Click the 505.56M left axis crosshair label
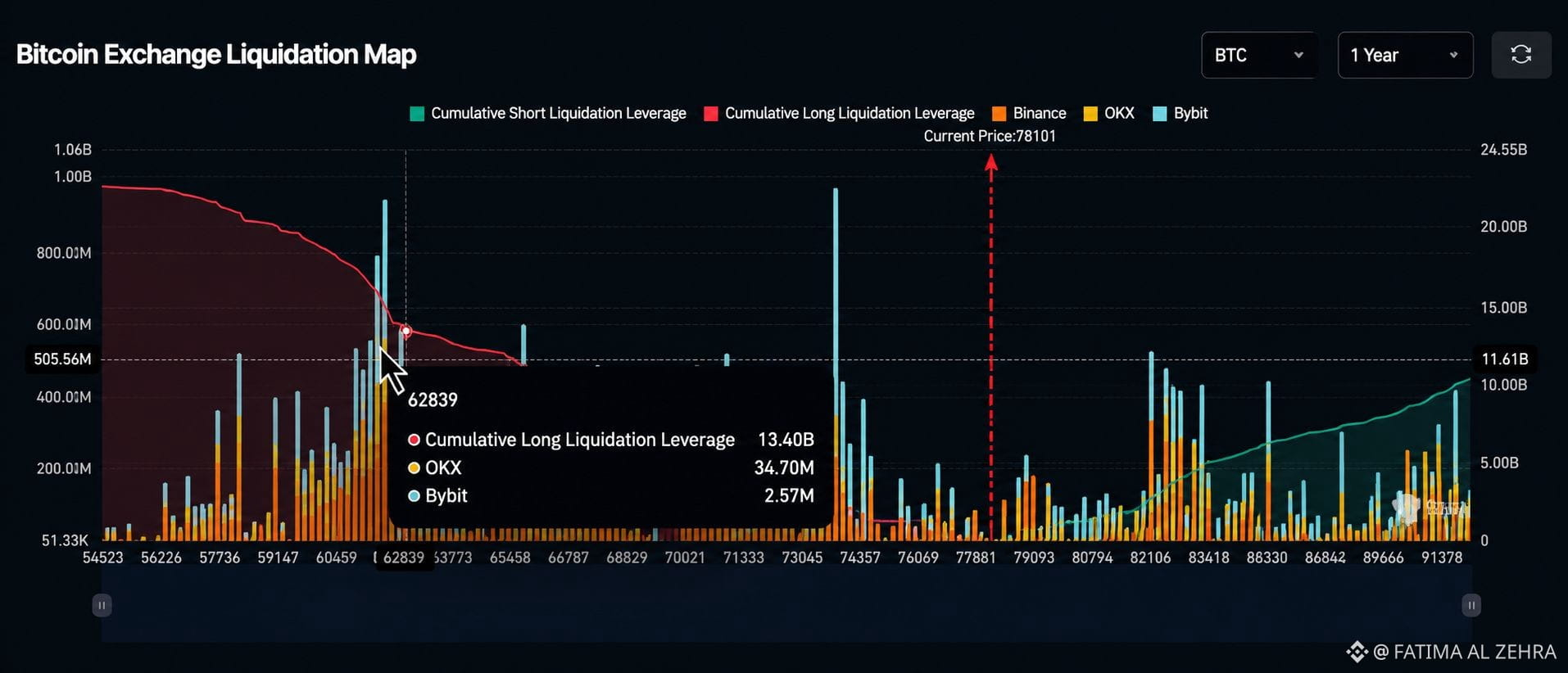Viewport: 1568px width, 673px height. point(62,359)
